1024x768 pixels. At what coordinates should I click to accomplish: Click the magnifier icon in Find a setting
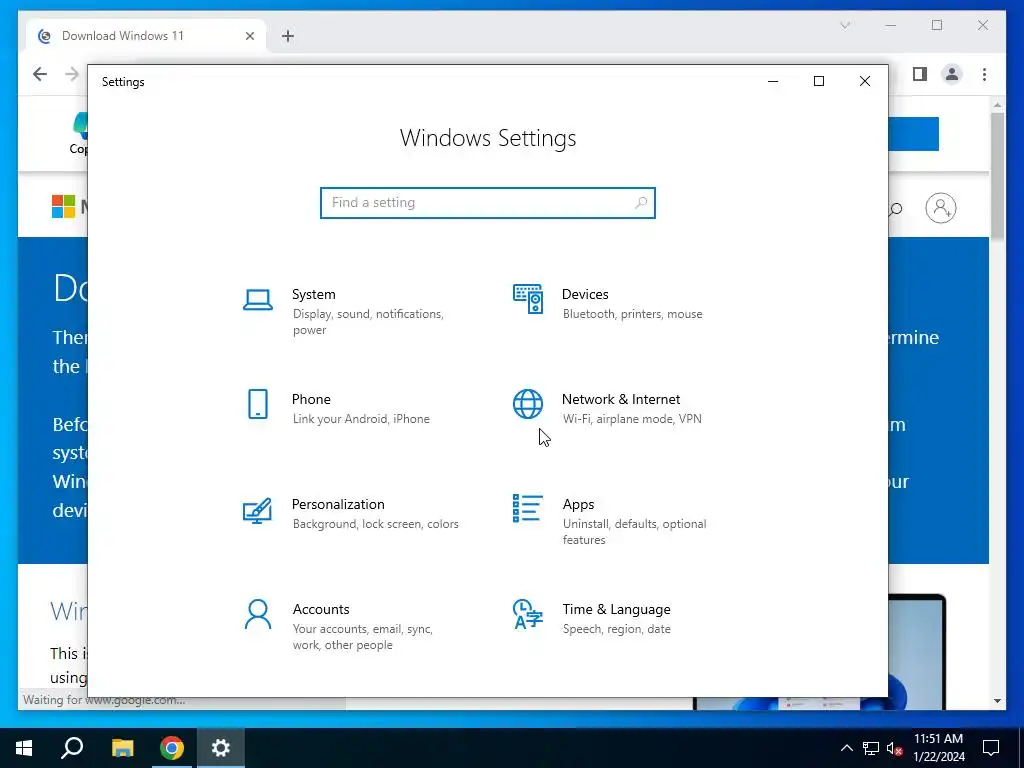pos(641,203)
